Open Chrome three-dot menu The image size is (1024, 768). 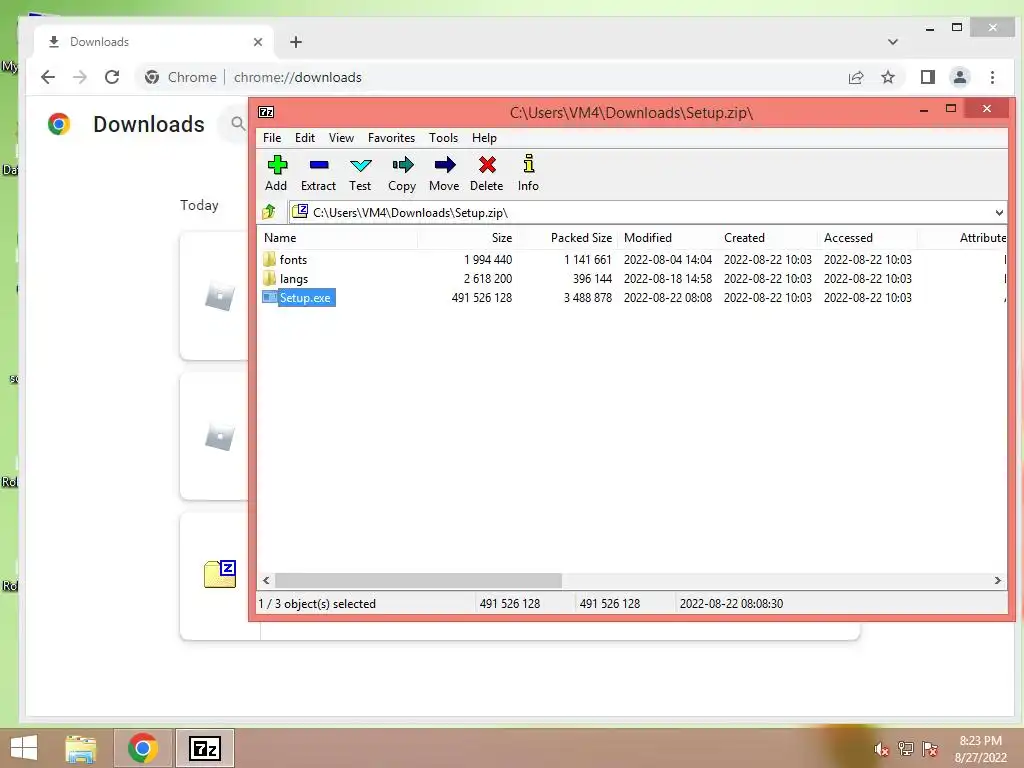click(x=992, y=77)
